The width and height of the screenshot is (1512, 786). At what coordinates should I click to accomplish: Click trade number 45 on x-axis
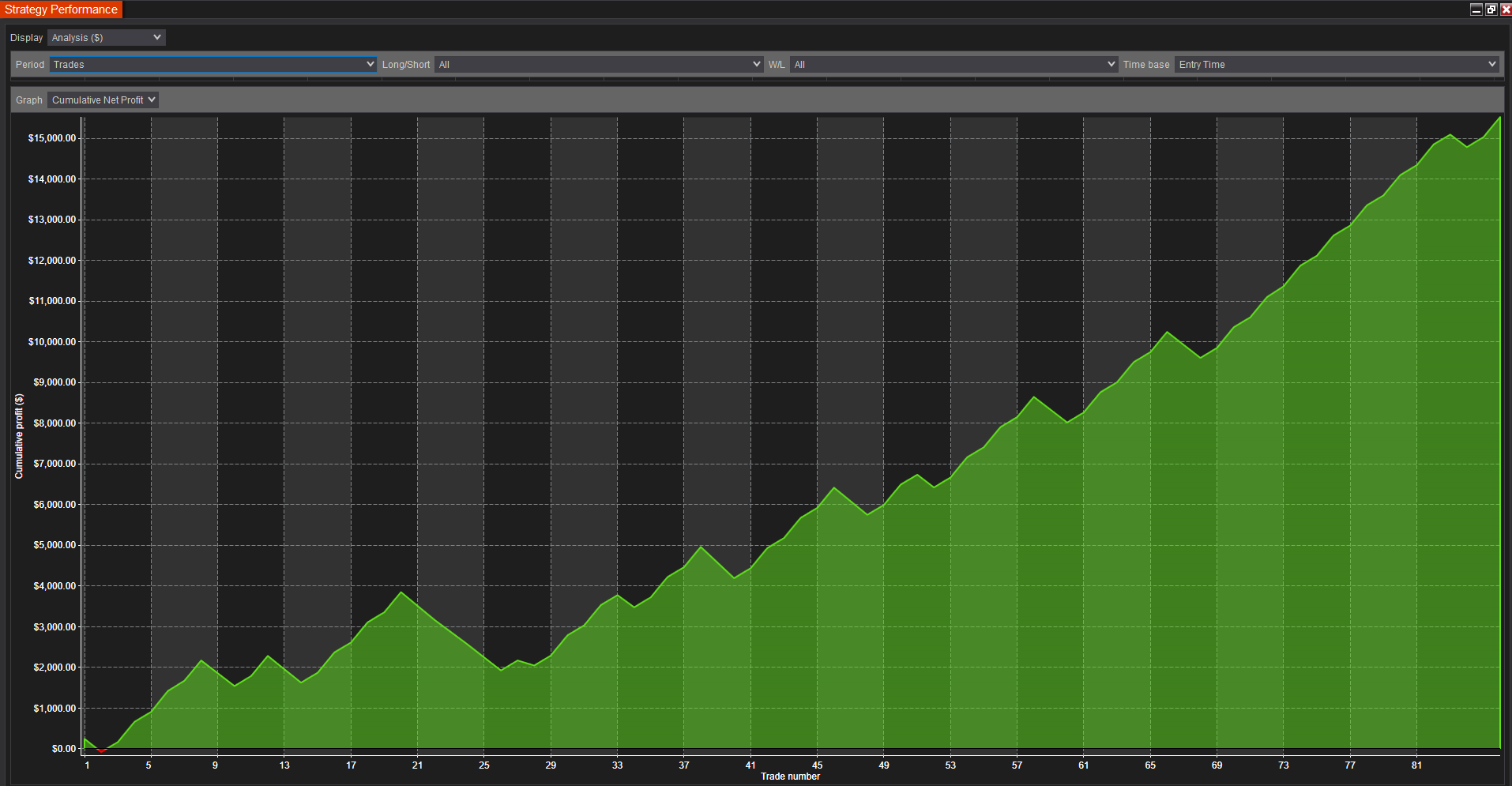817,765
